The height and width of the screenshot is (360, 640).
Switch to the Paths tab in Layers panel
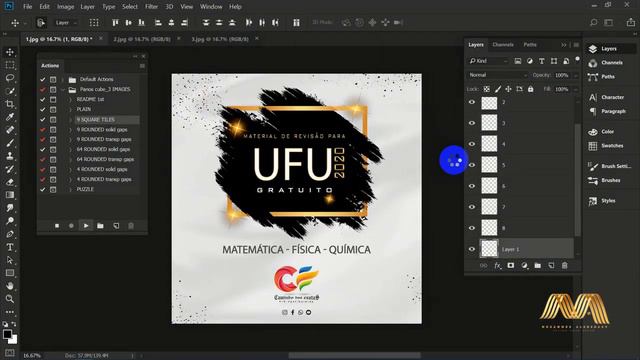530,44
